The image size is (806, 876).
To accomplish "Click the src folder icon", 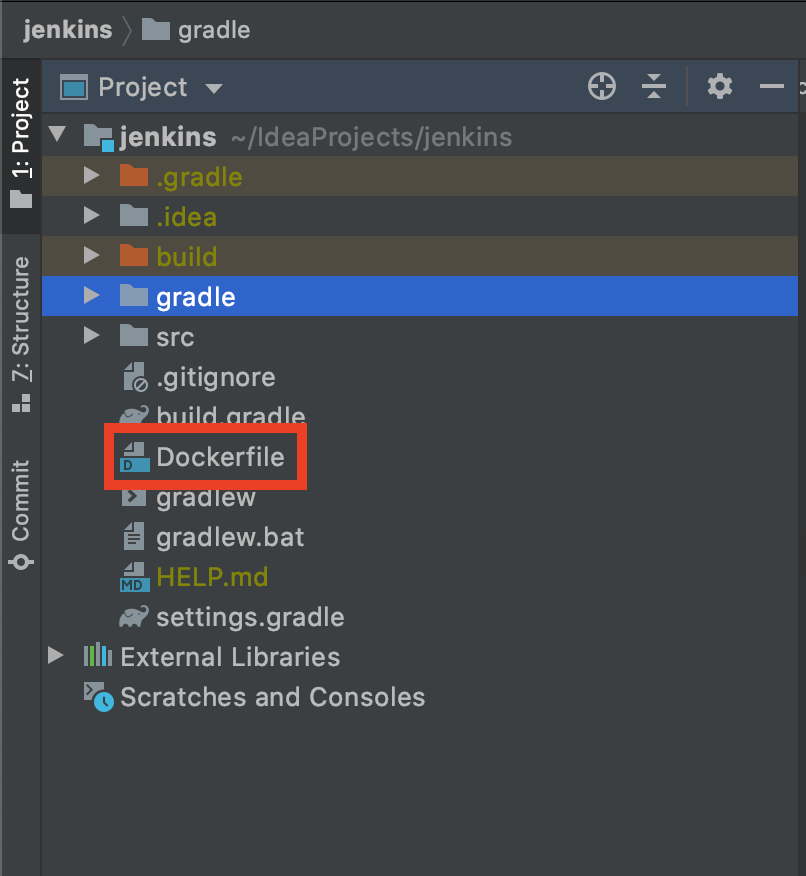I will [x=134, y=335].
